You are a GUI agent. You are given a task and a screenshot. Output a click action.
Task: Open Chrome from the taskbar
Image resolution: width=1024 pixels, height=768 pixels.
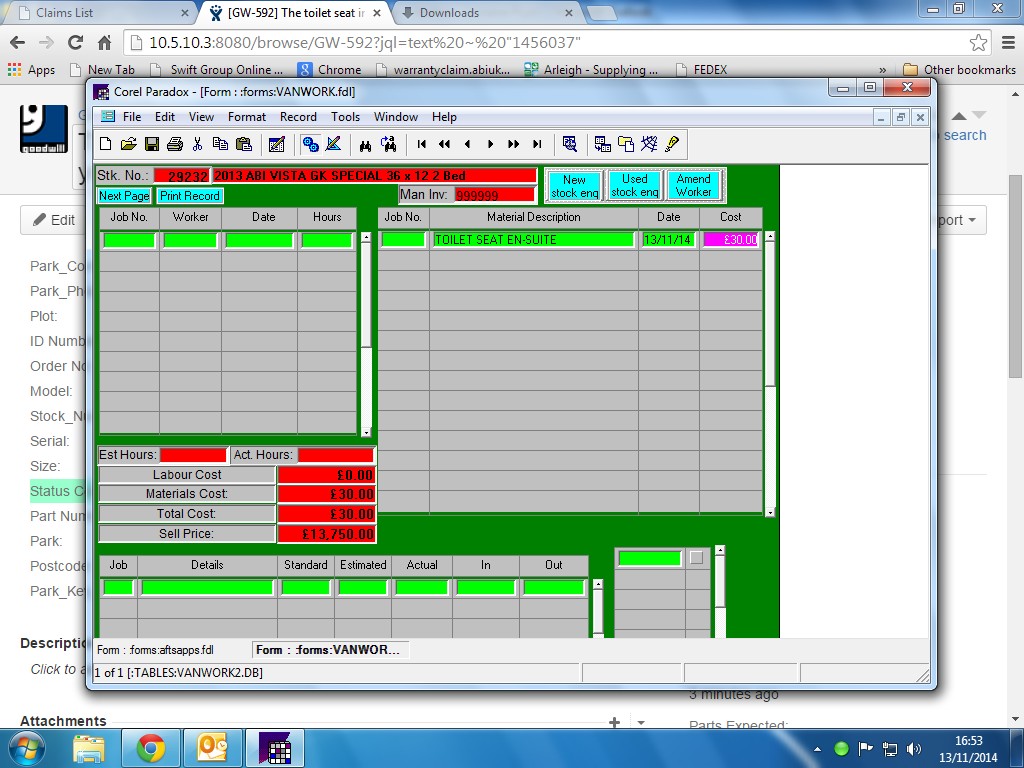(151, 748)
